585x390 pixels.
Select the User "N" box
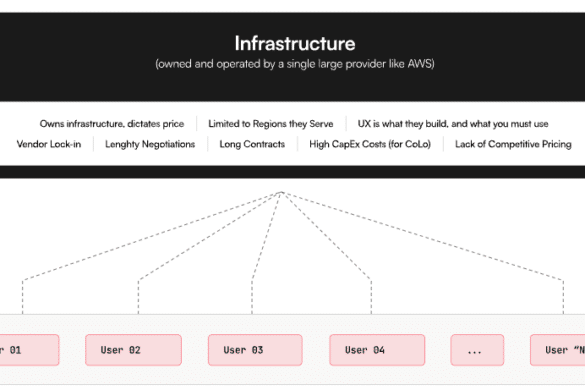pos(557,350)
